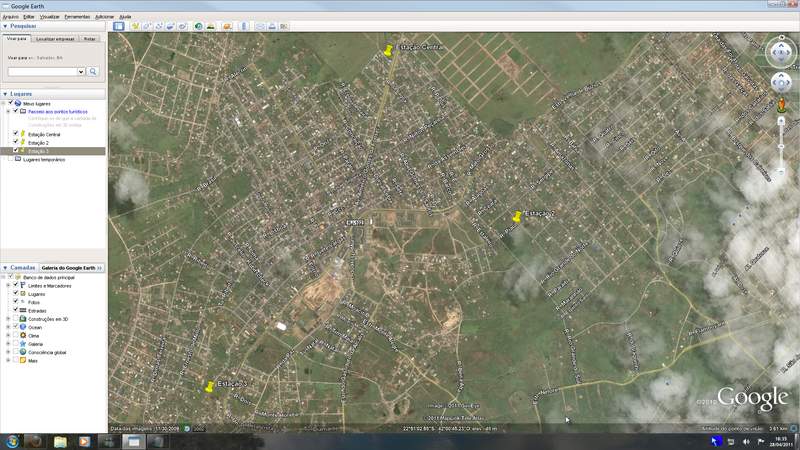Image resolution: width=800 pixels, height=450 pixels.
Task: Check the Lugares temporários checkbox
Action: click(x=11, y=159)
